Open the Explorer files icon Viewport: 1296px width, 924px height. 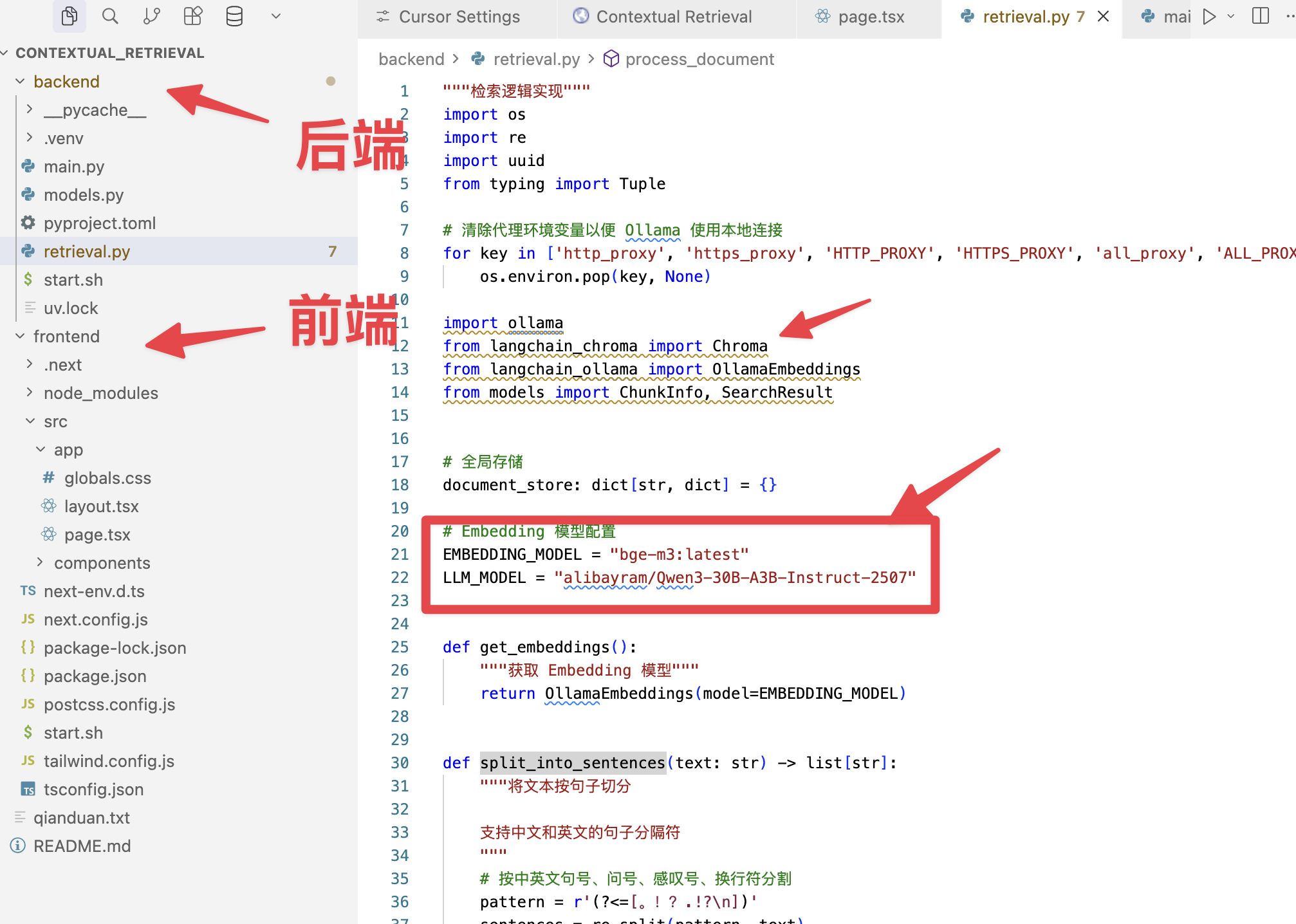point(69,16)
